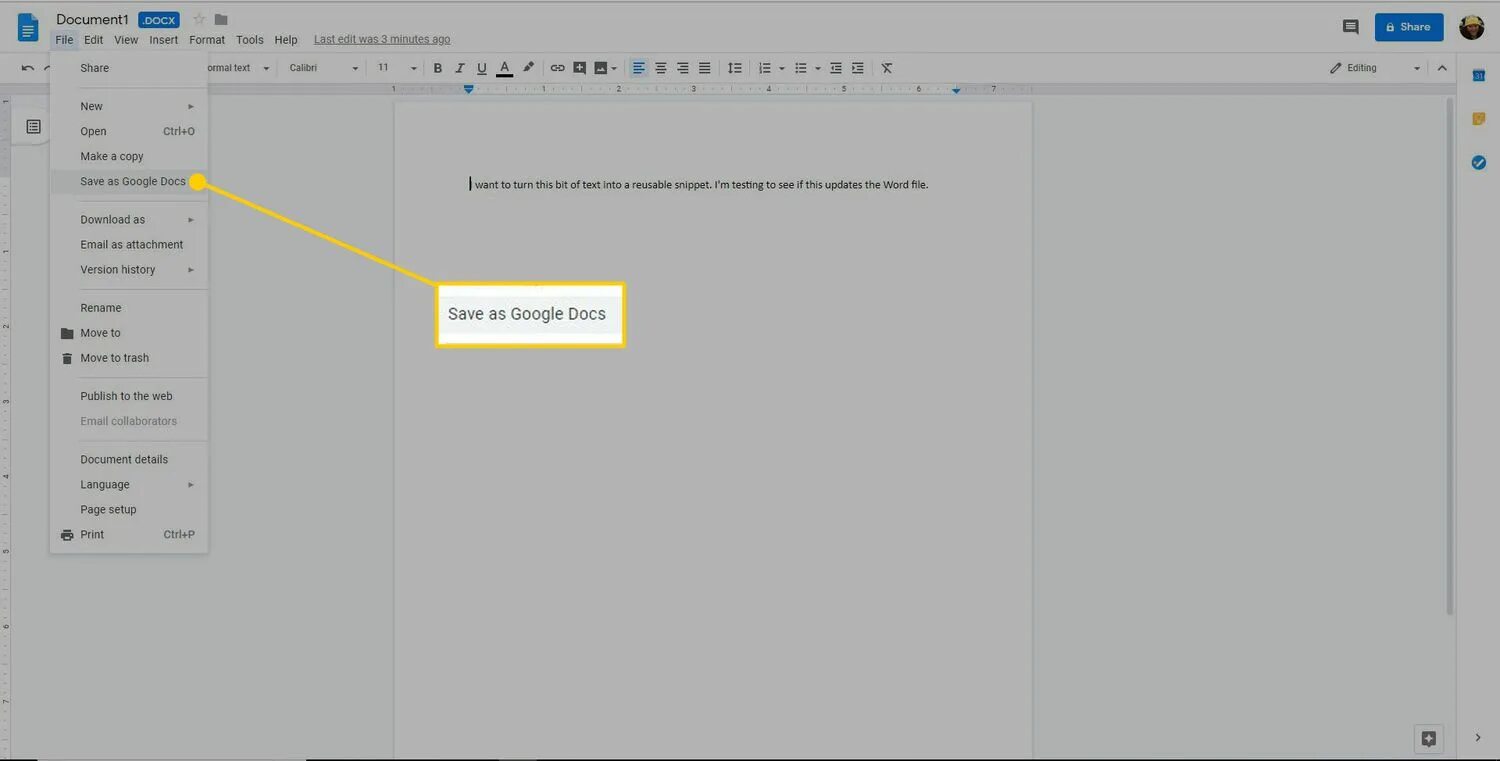Open the Google account avatar
The width and height of the screenshot is (1500, 761).
click(x=1472, y=27)
